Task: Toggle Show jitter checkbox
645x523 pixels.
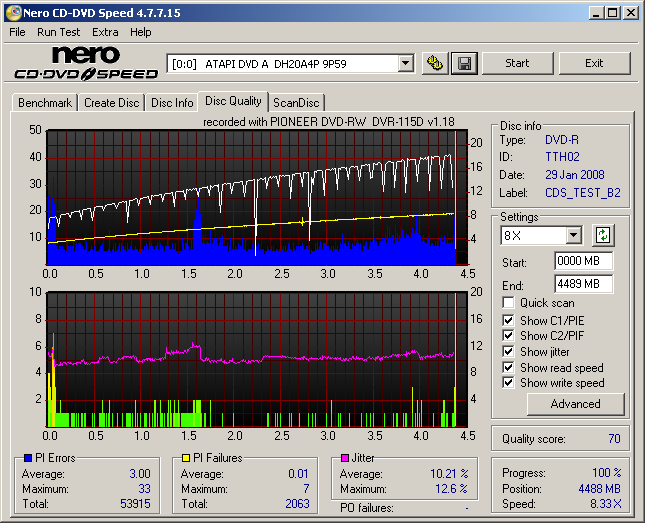Action: tap(508, 351)
